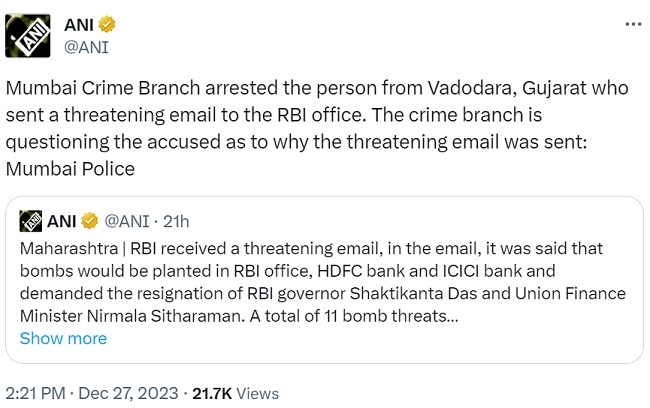Viewport: 650px width, 408px height.
Task: Click the small ANI avatar in the quoted tweet
Action: tap(31, 221)
